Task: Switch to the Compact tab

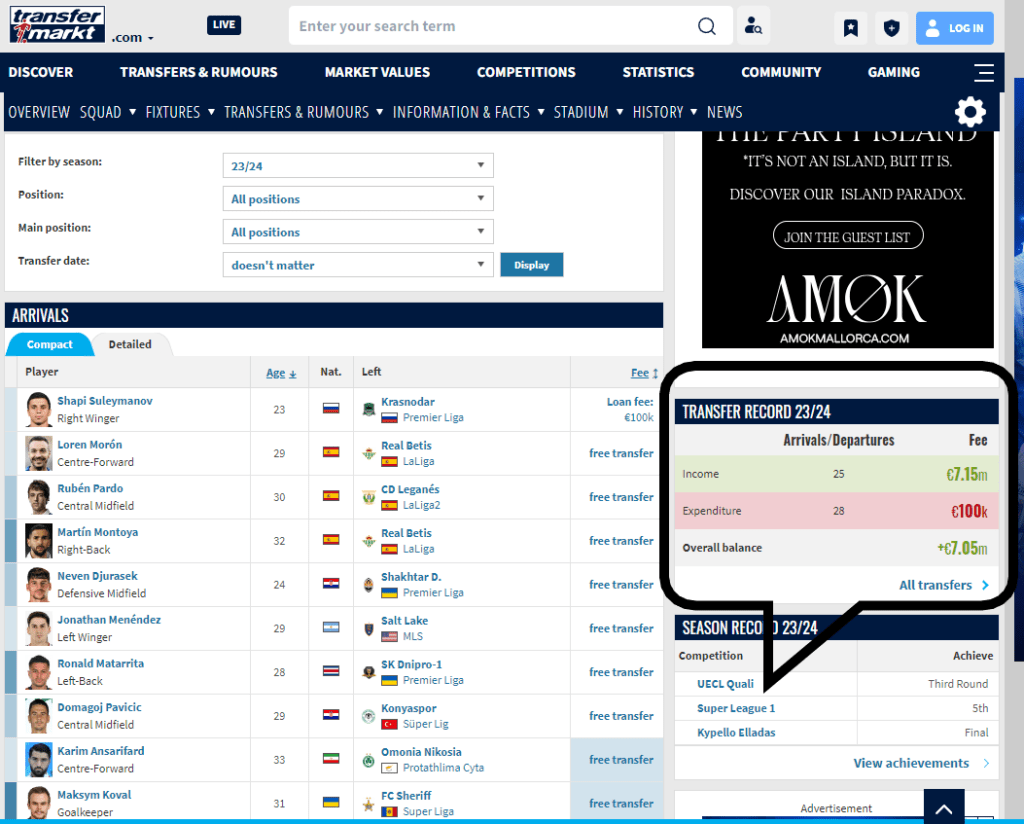Action: 50,344
